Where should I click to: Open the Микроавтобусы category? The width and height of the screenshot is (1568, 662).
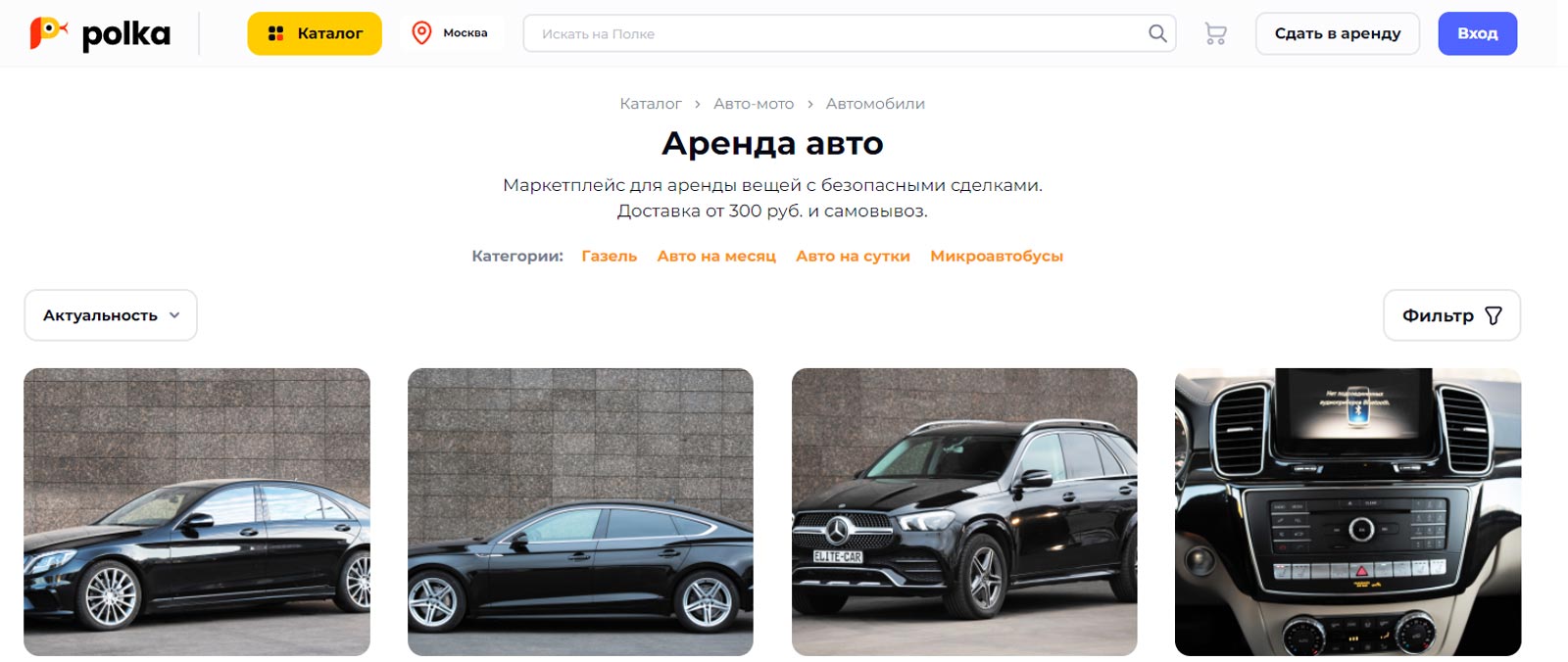pyautogui.click(x=997, y=256)
